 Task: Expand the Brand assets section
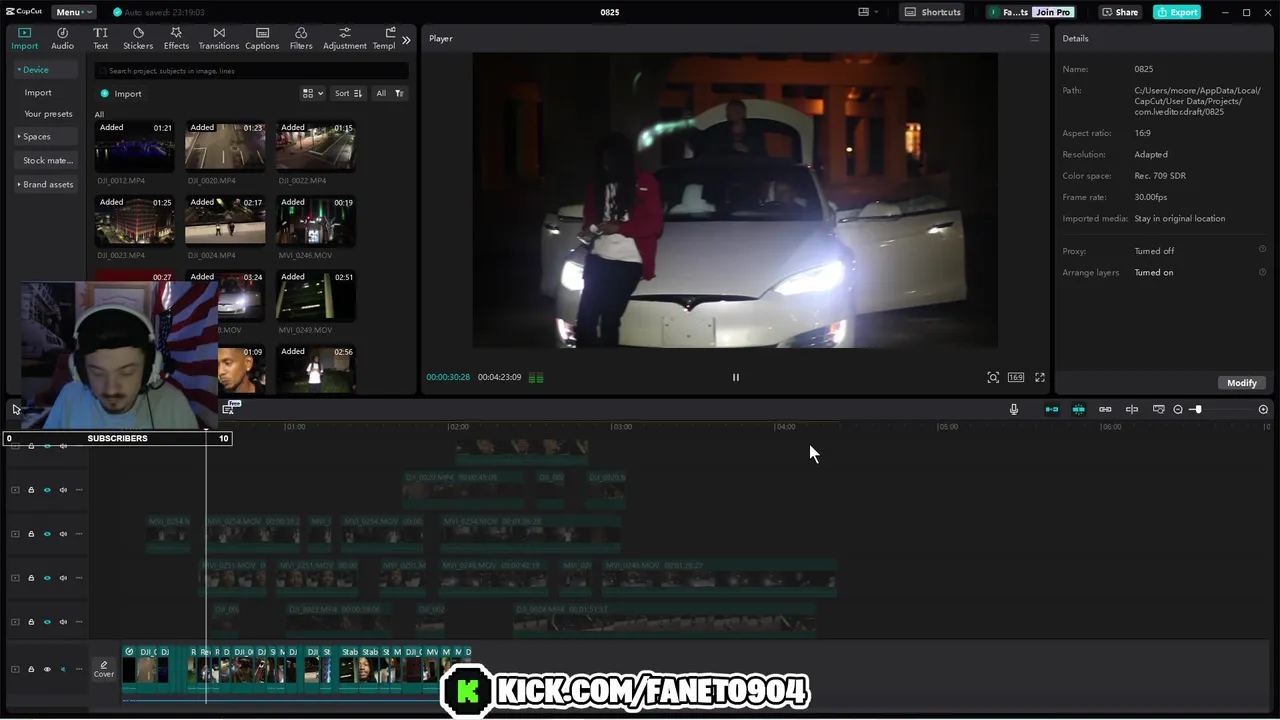[x=46, y=184]
